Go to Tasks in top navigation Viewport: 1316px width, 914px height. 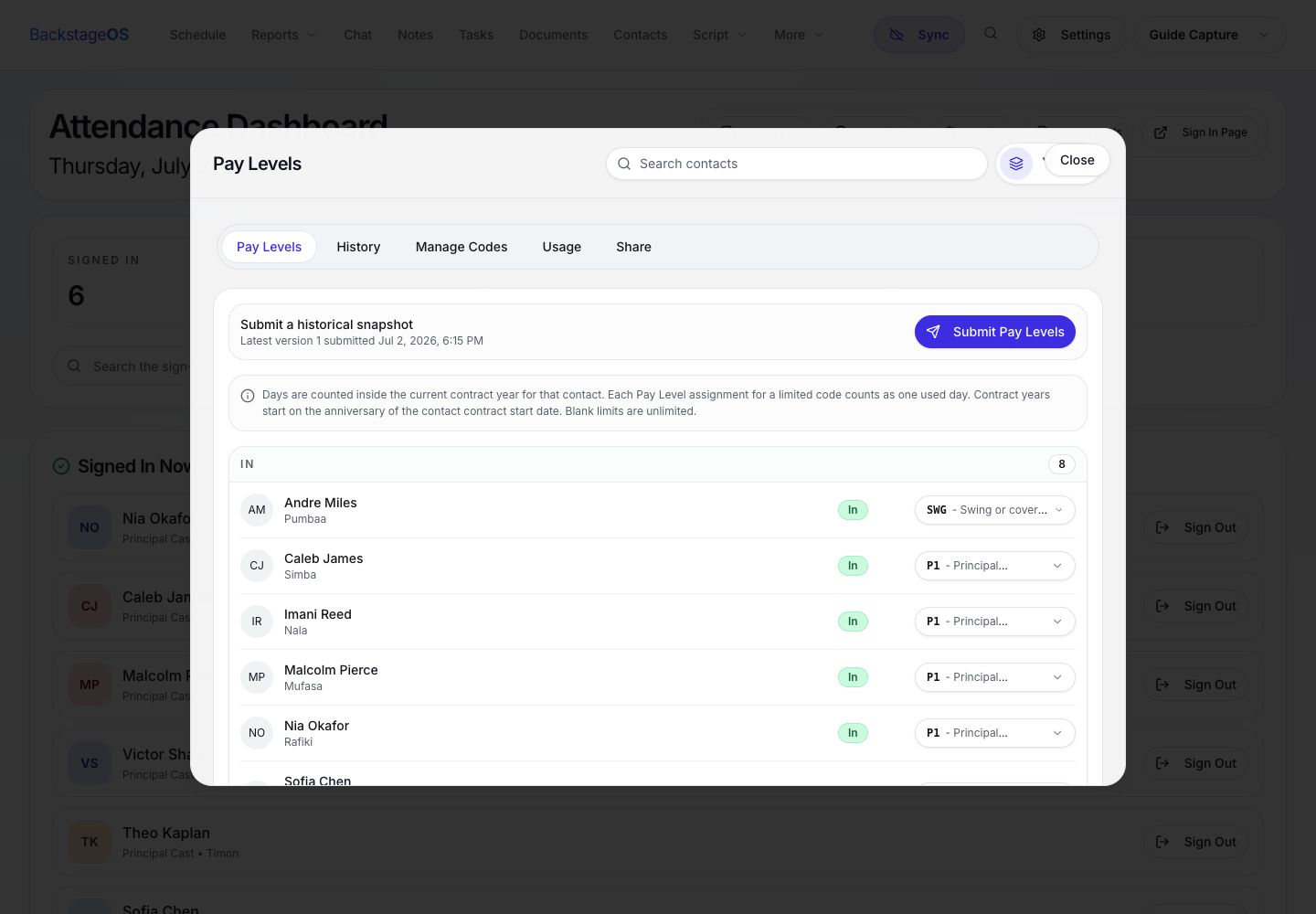coord(476,35)
